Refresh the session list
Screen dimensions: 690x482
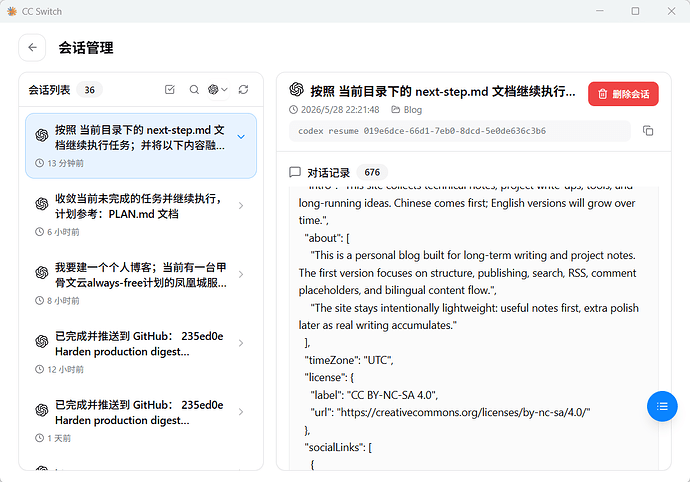click(x=243, y=90)
